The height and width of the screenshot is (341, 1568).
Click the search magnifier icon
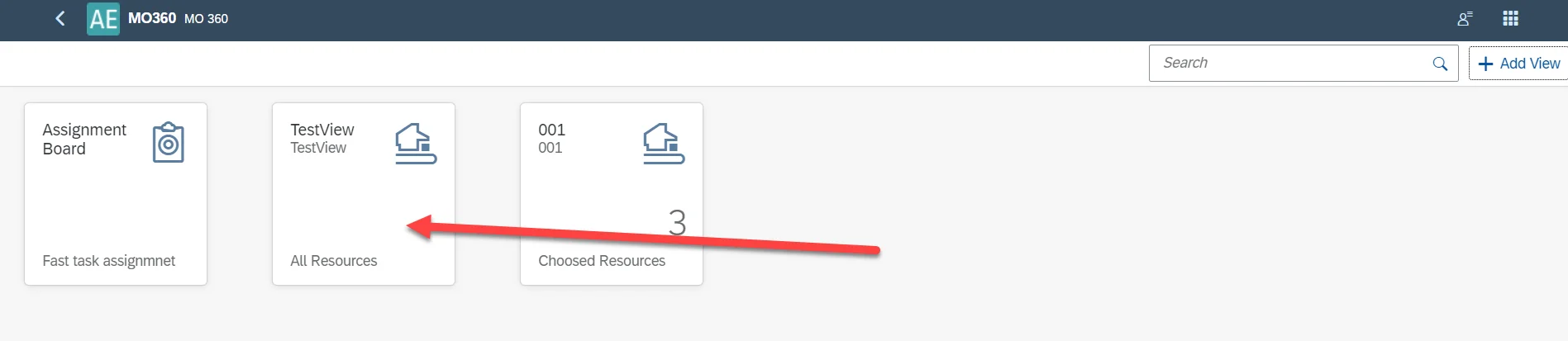pos(1440,64)
